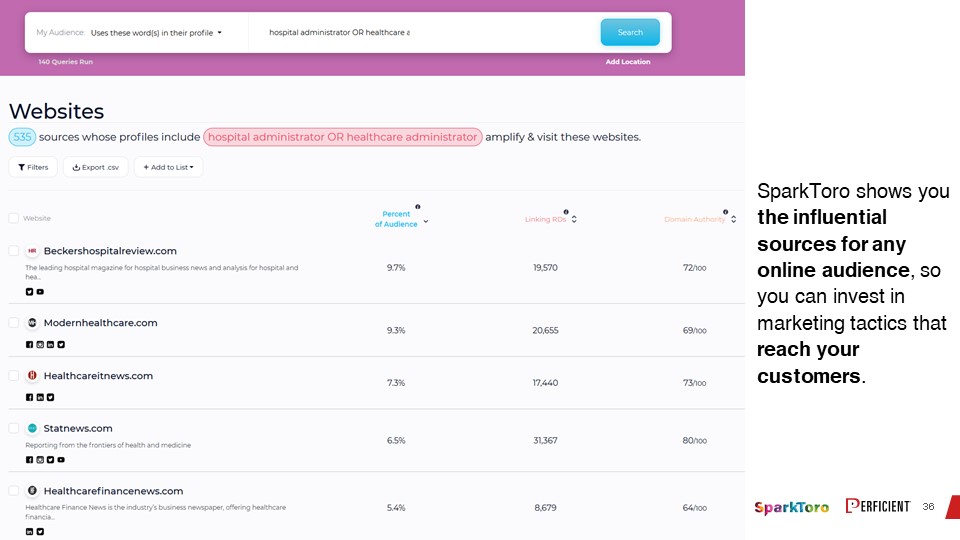960x540 pixels.
Task: Click the '73/100' domain authority value
Action: (x=694, y=383)
